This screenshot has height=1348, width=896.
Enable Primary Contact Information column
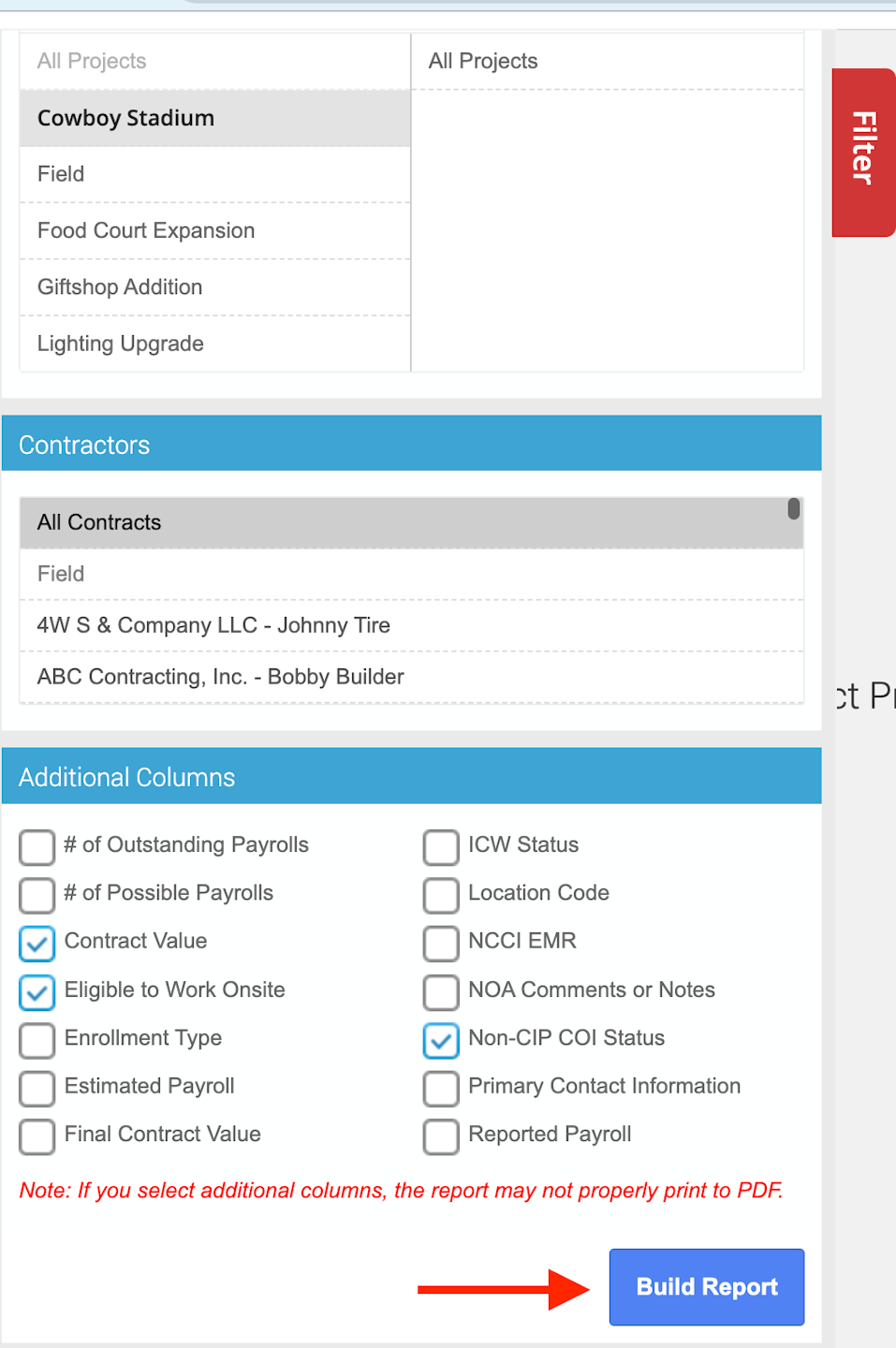click(441, 1088)
